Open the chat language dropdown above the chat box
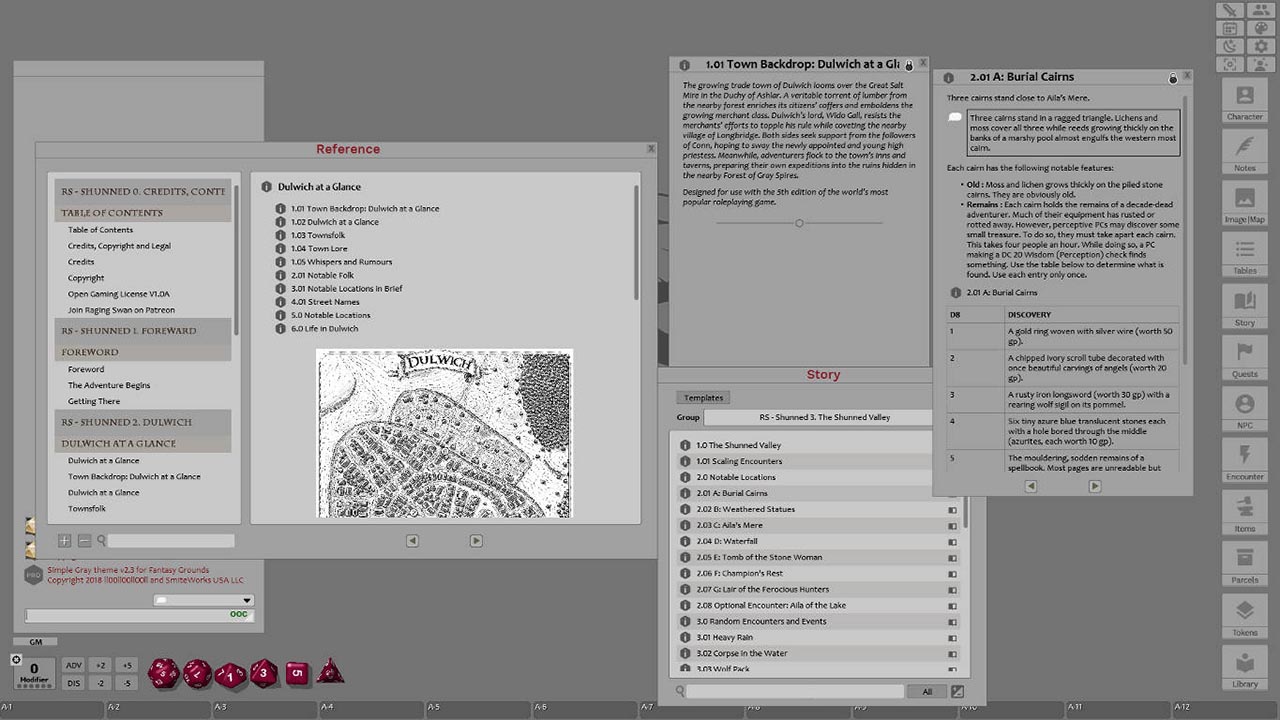Image resolution: width=1280 pixels, height=720 pixels. [203, 600]
